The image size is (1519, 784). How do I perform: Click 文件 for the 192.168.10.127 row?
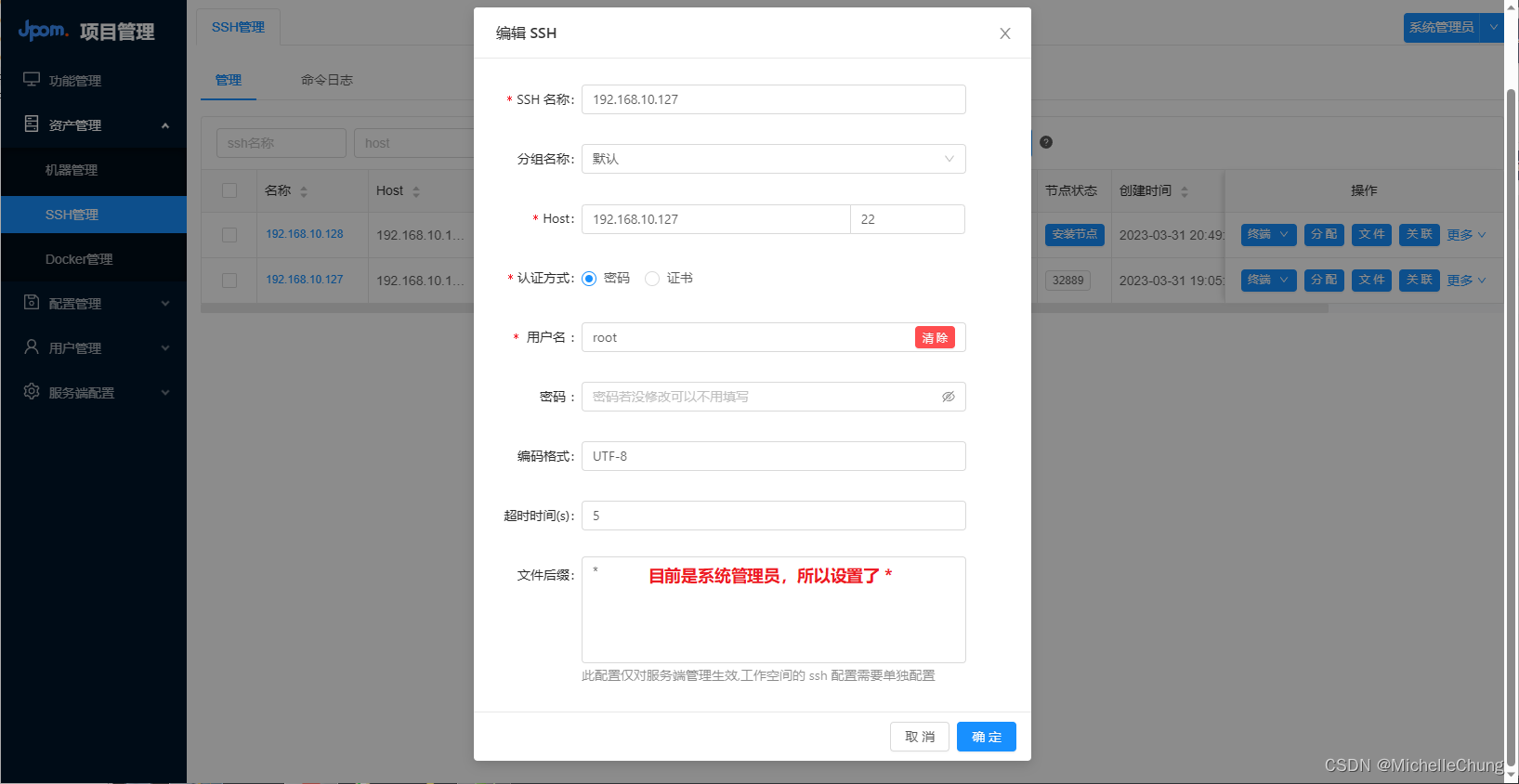click(x=1371, y=280)
